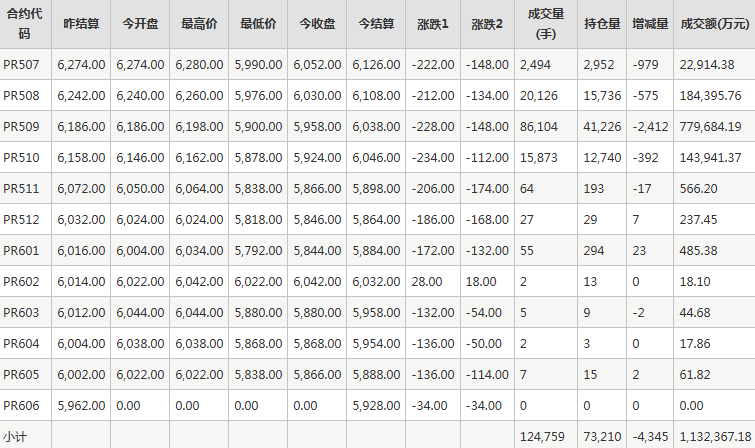Select PR507 highest price 6,280.00

(199, 65)
